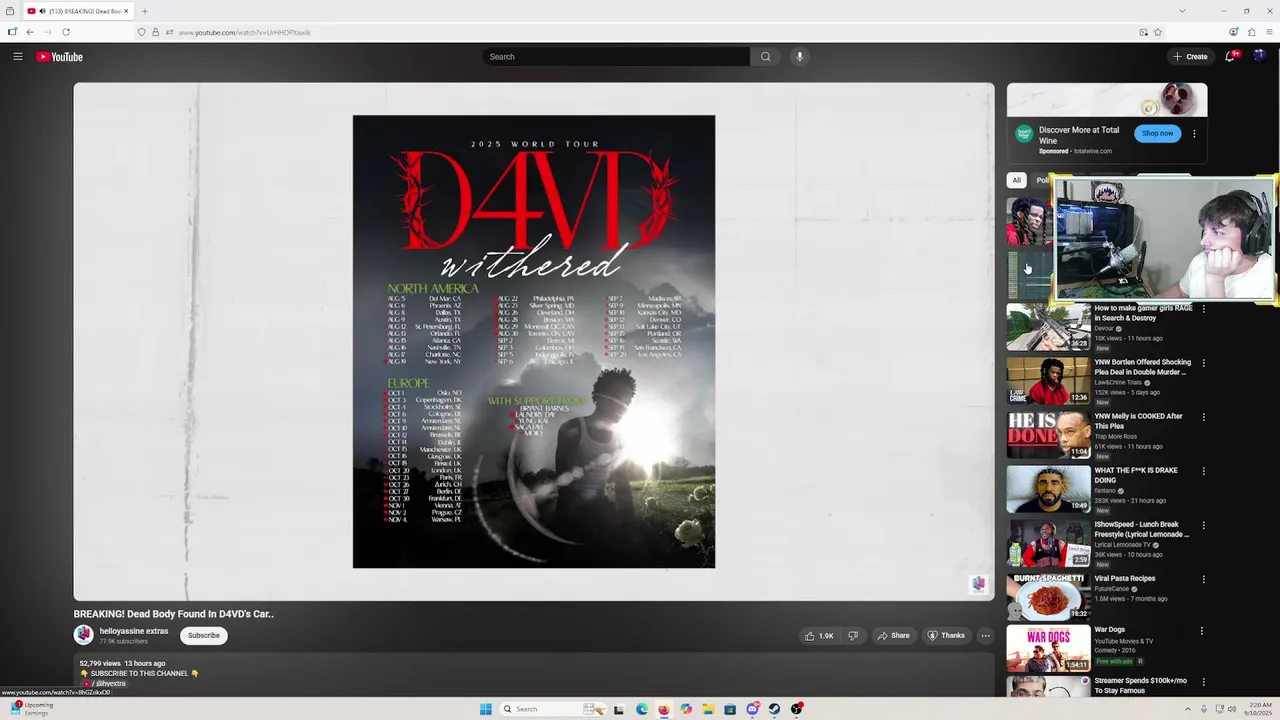Share the video
This screenshot has height=720, width=1280.
[x=893, y=635]
